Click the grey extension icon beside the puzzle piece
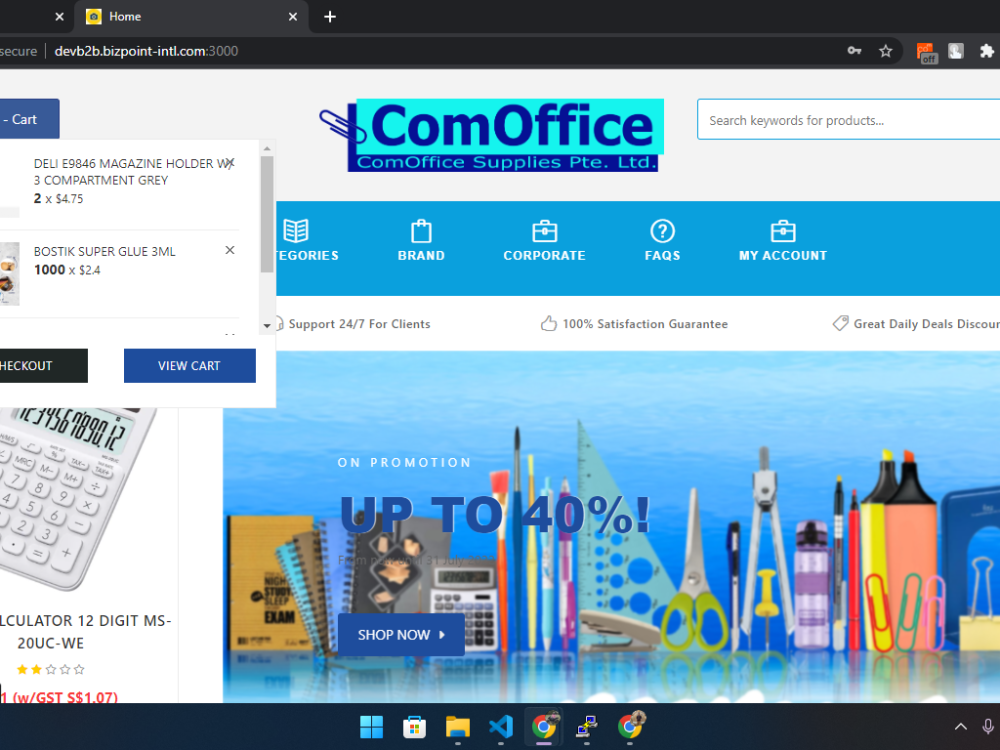 pos(955,51)
